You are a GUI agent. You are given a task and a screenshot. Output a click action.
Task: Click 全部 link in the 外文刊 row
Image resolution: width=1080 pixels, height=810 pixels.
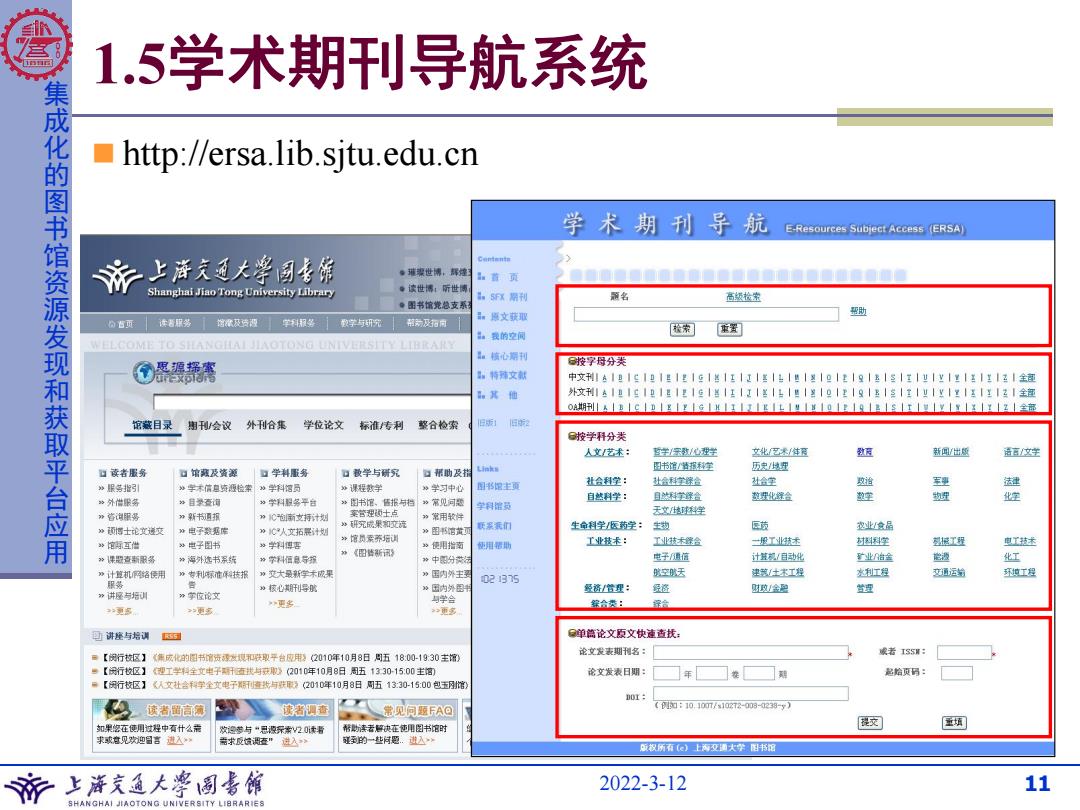click(x=1028, y=393)
